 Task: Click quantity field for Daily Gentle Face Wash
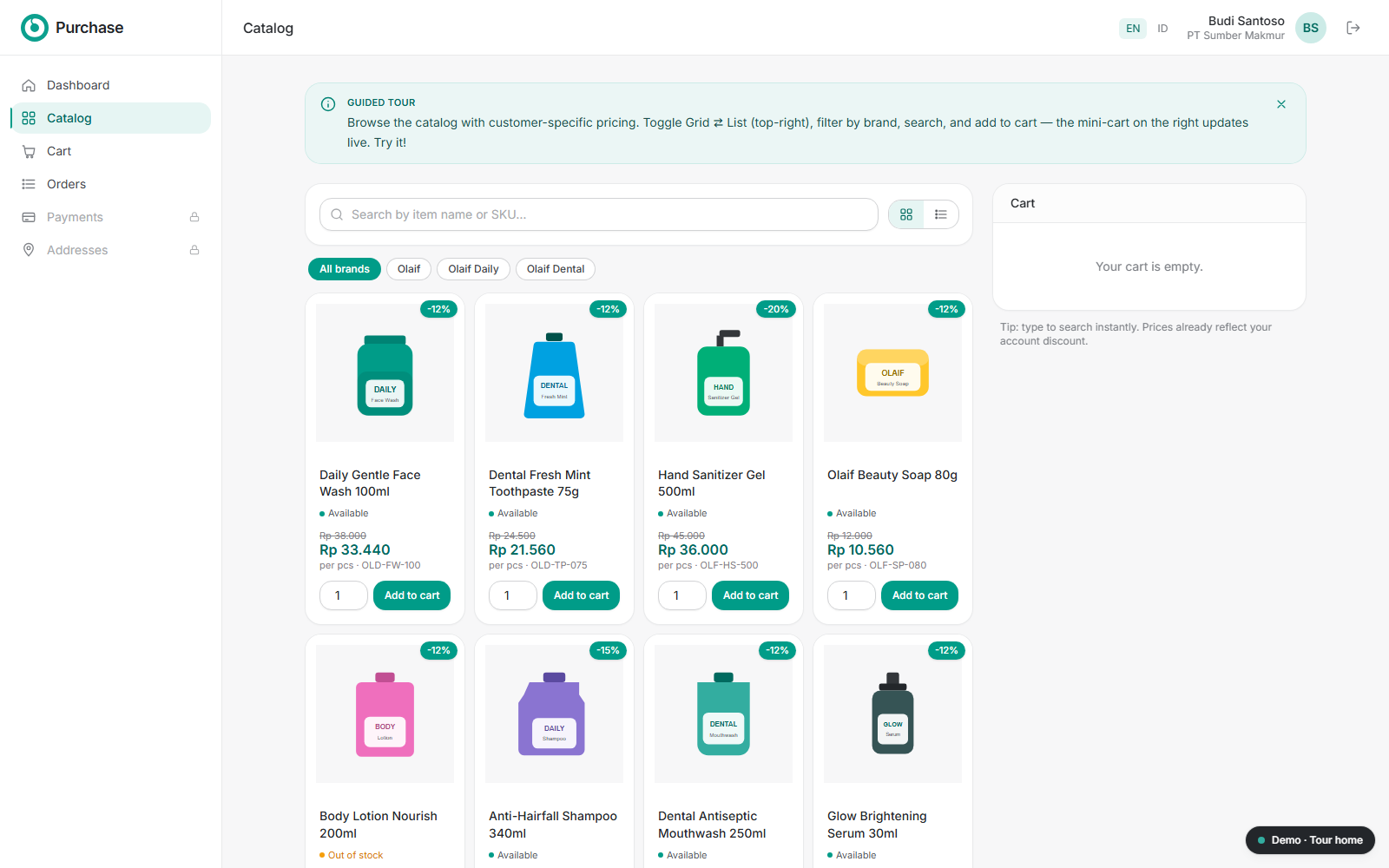[344, 595]
